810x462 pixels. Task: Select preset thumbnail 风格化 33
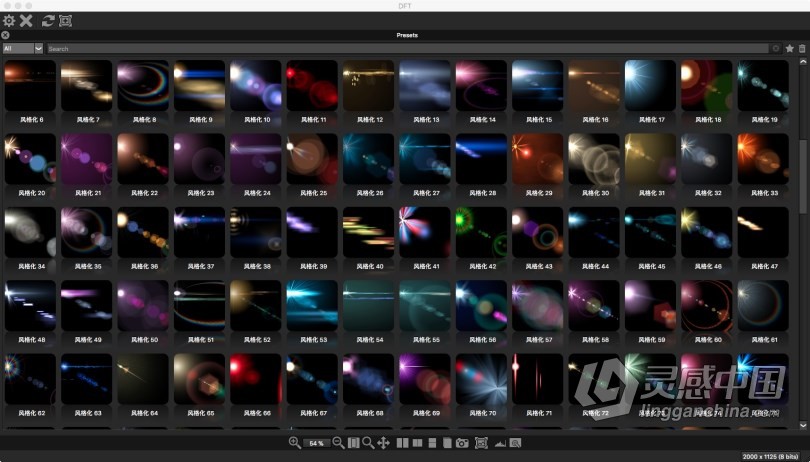[764, 159]
